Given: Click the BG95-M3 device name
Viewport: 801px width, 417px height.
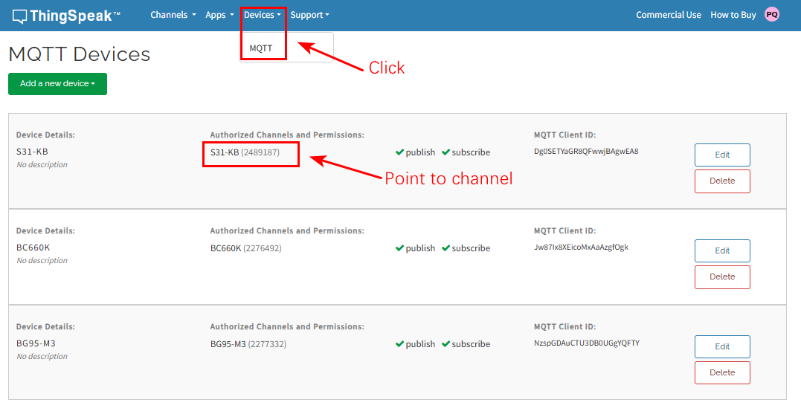Looking at the screenshot, I should (x=36, y=343).
